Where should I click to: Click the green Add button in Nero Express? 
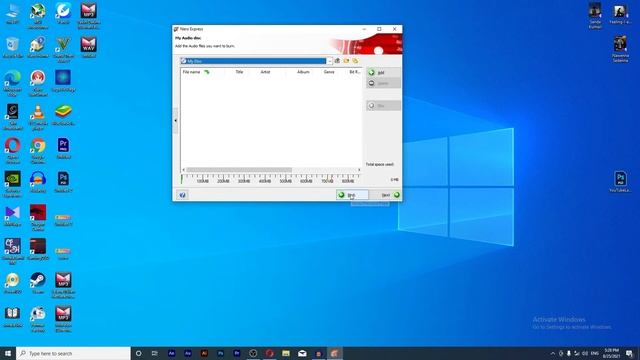point(383,72)
